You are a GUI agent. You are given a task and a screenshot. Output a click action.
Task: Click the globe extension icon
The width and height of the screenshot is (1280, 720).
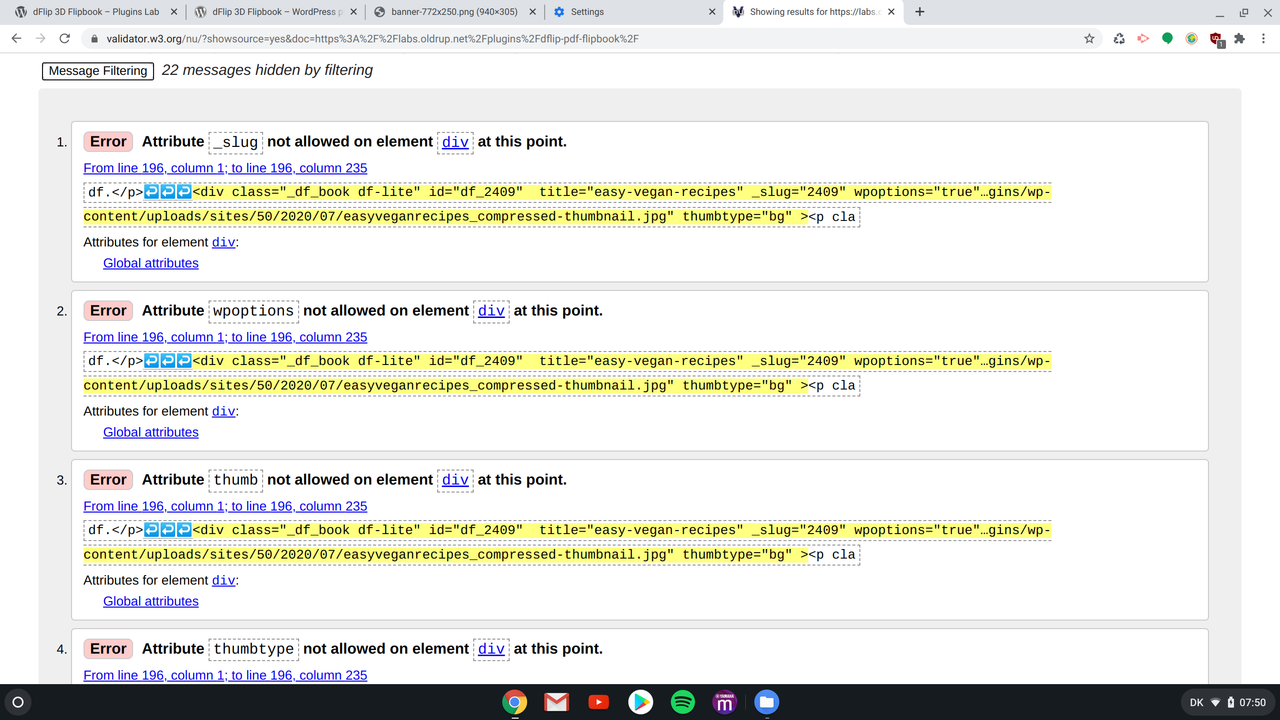(x=1190, y=38)
